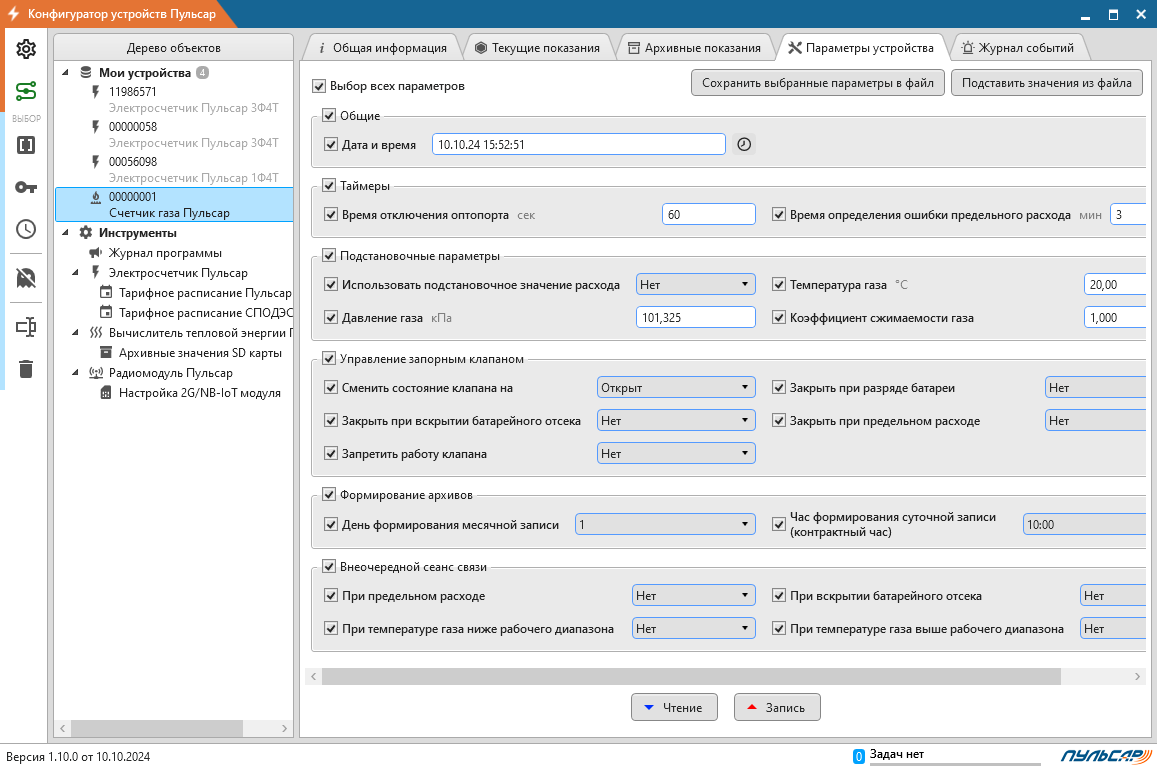The height and width of the screenshot is (769, 1157).
Task: Click the Дерево объектов panel header
Action: click(173, 48)
